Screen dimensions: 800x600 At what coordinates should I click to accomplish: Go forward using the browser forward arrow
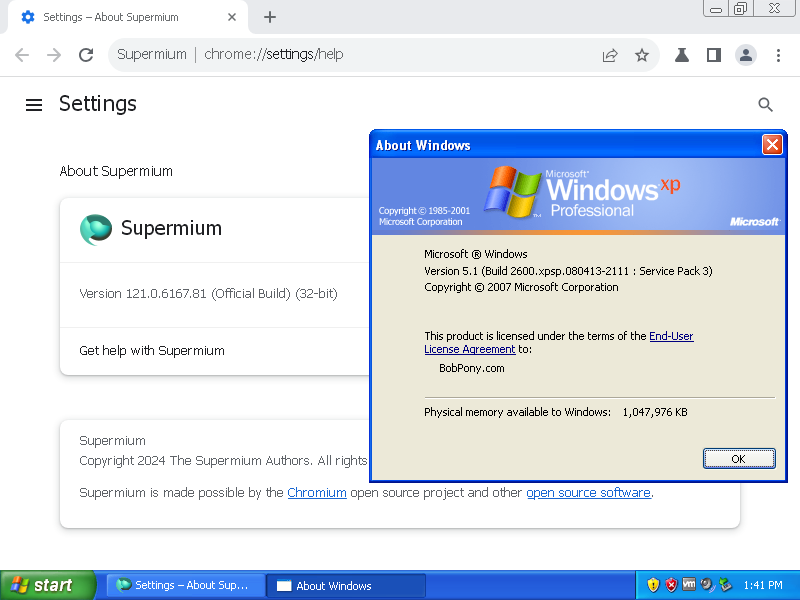[x=54, y=55]
